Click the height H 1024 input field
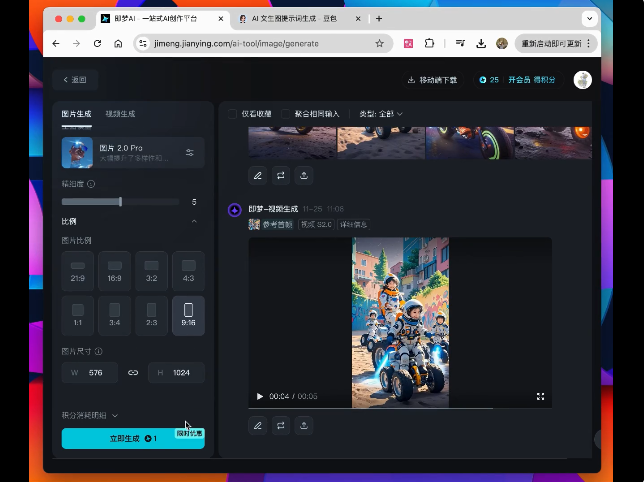Viewport: 644px width, 482px height. click(176, 373)
